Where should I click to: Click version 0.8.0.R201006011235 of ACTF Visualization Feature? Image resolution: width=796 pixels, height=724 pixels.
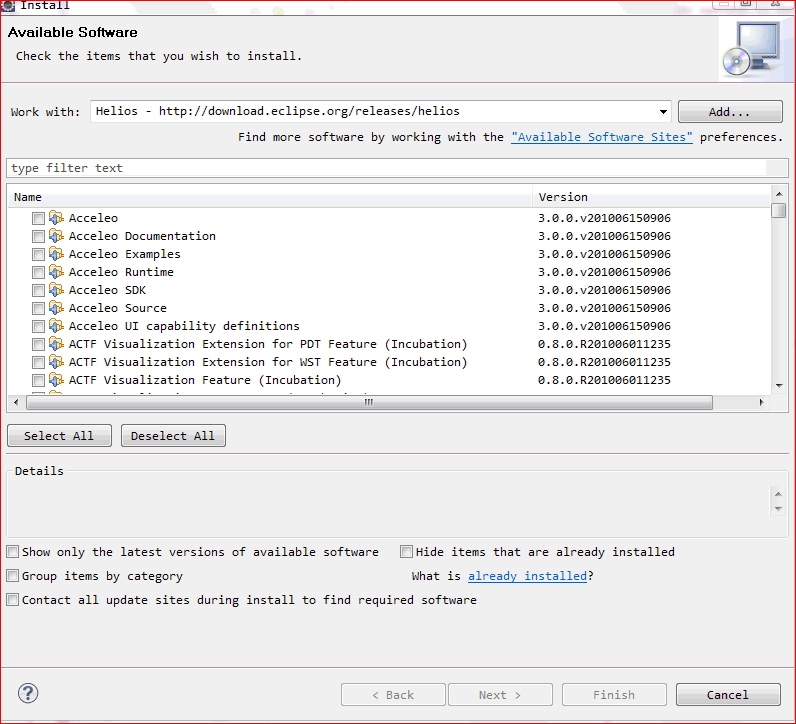[x=604, y=380]
